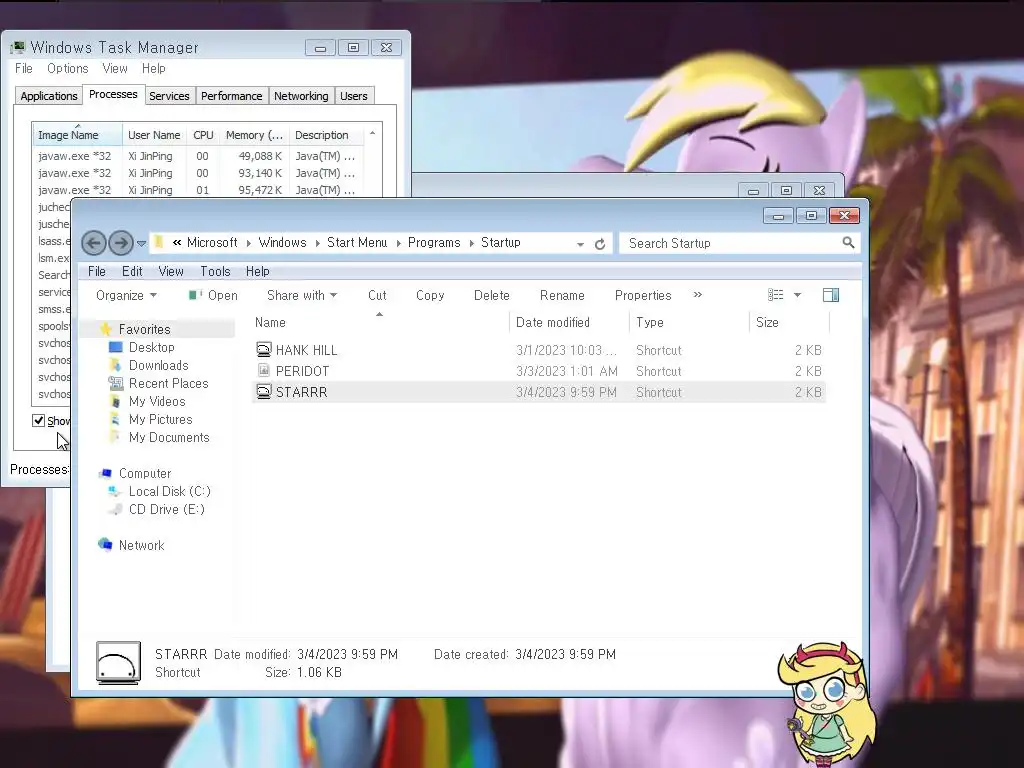Toggle Show processes from all users checkbox

pyautogui.click(x=39, y=420)
